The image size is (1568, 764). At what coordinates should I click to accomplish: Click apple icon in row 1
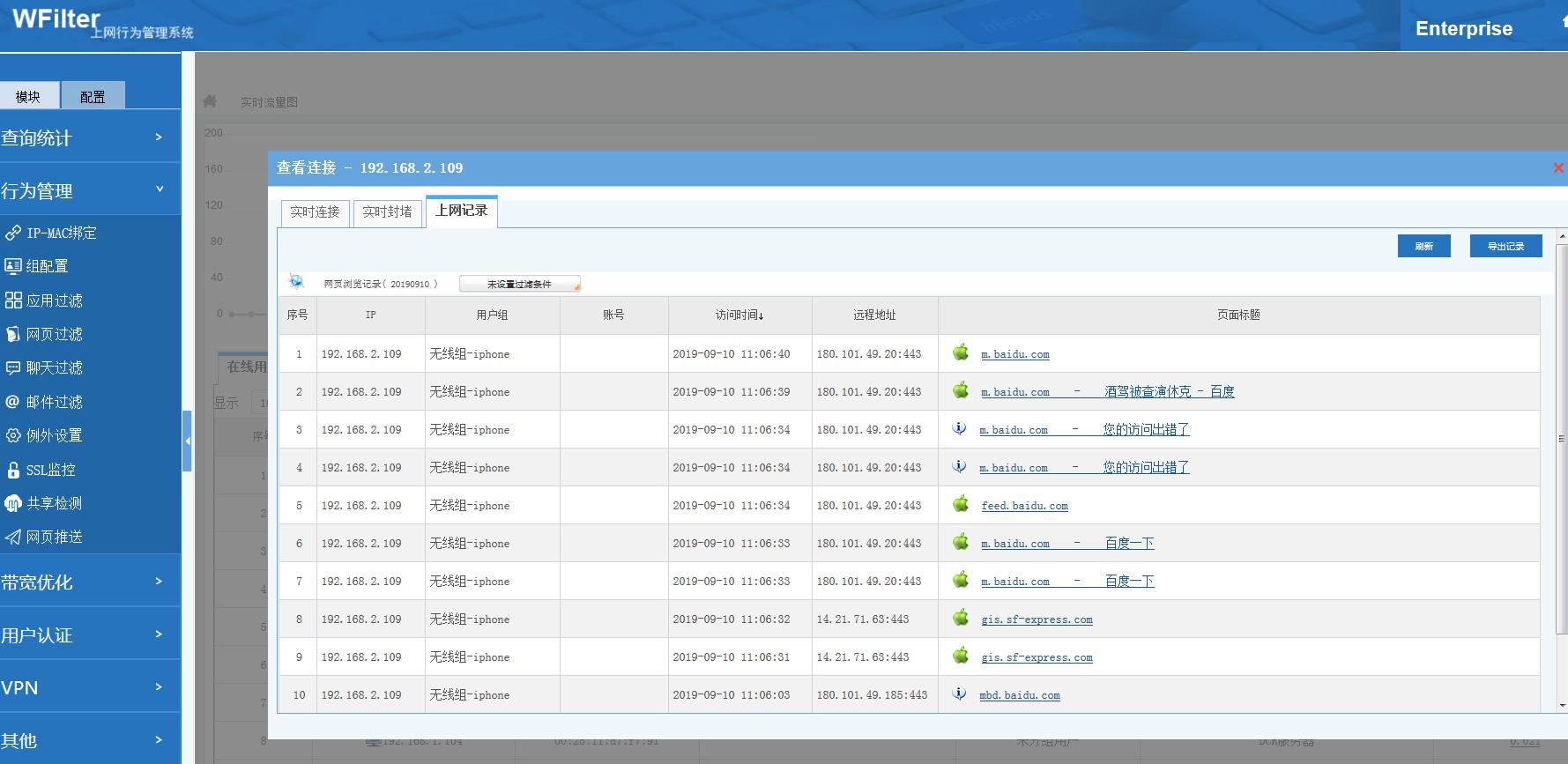961,352
